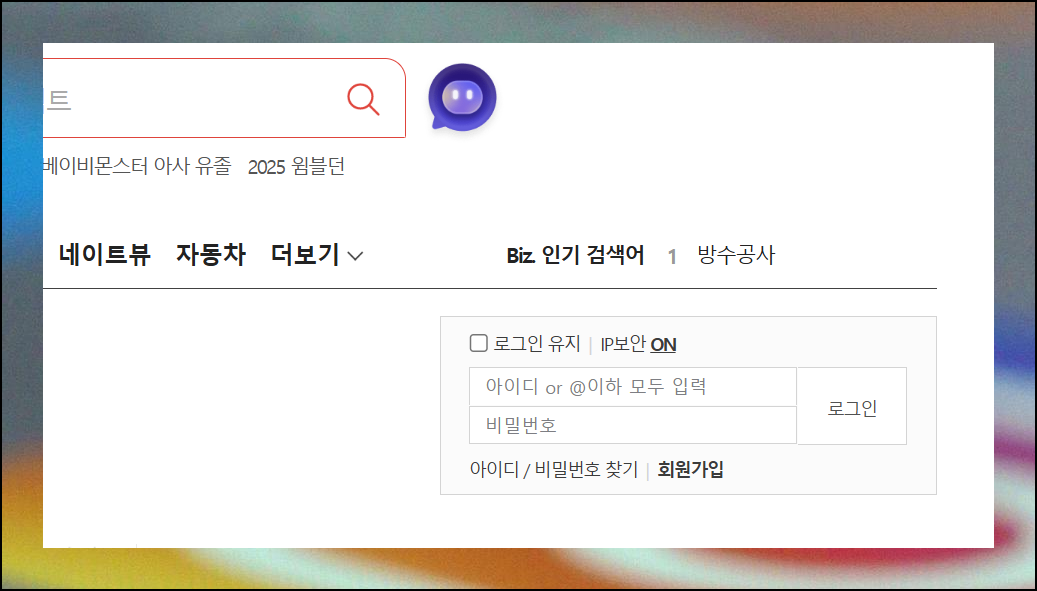Click the red magnifier search icon
This screenshot has width=1037, height=591.
363,100
